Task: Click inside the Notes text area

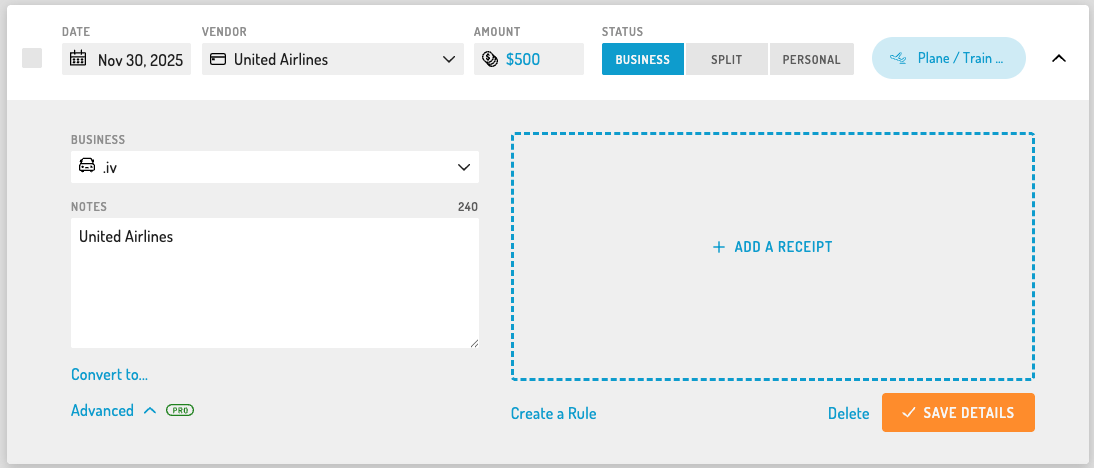Action: [x=275, y=283]
